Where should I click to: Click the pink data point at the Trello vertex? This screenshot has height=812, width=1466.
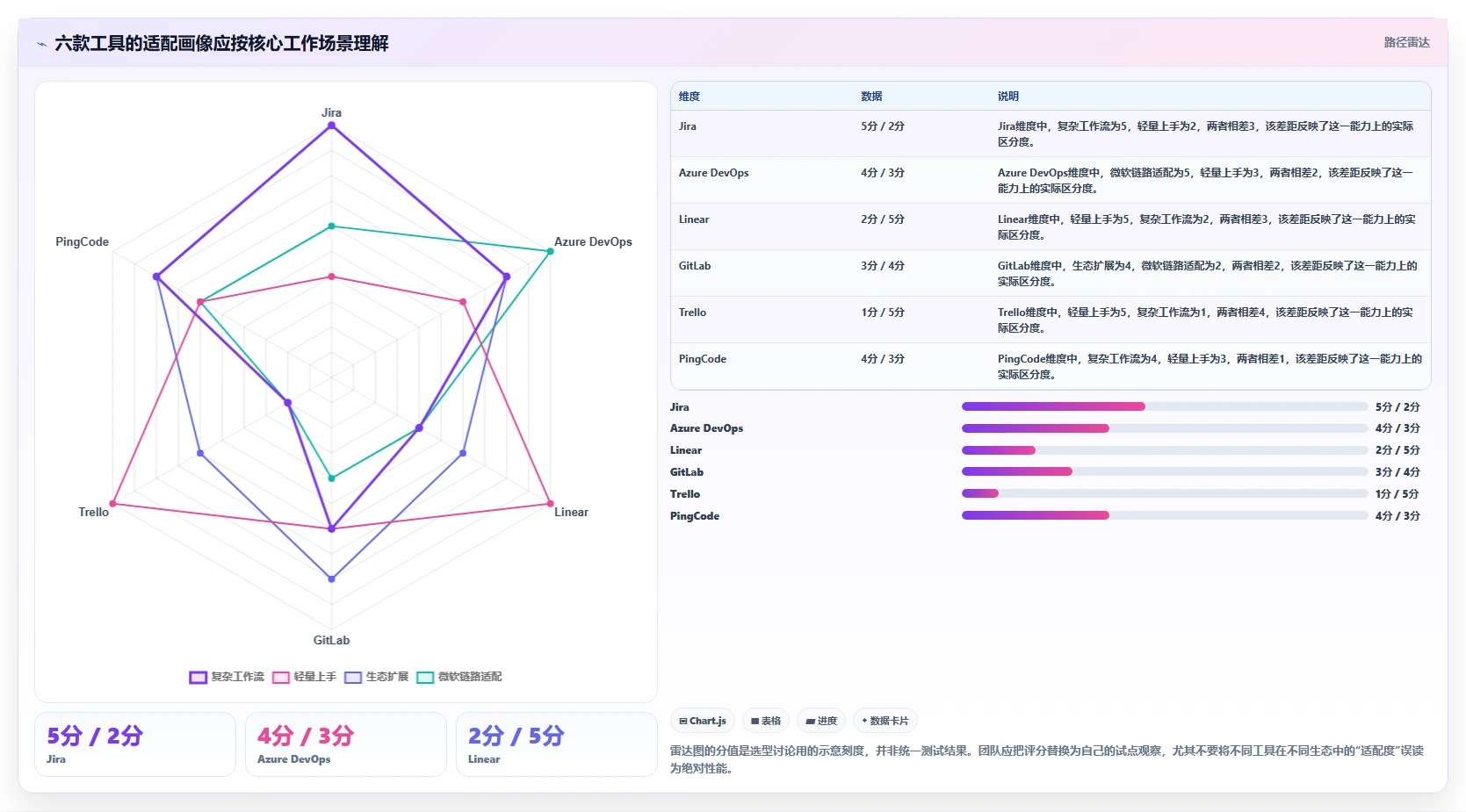tap(112, 504)
